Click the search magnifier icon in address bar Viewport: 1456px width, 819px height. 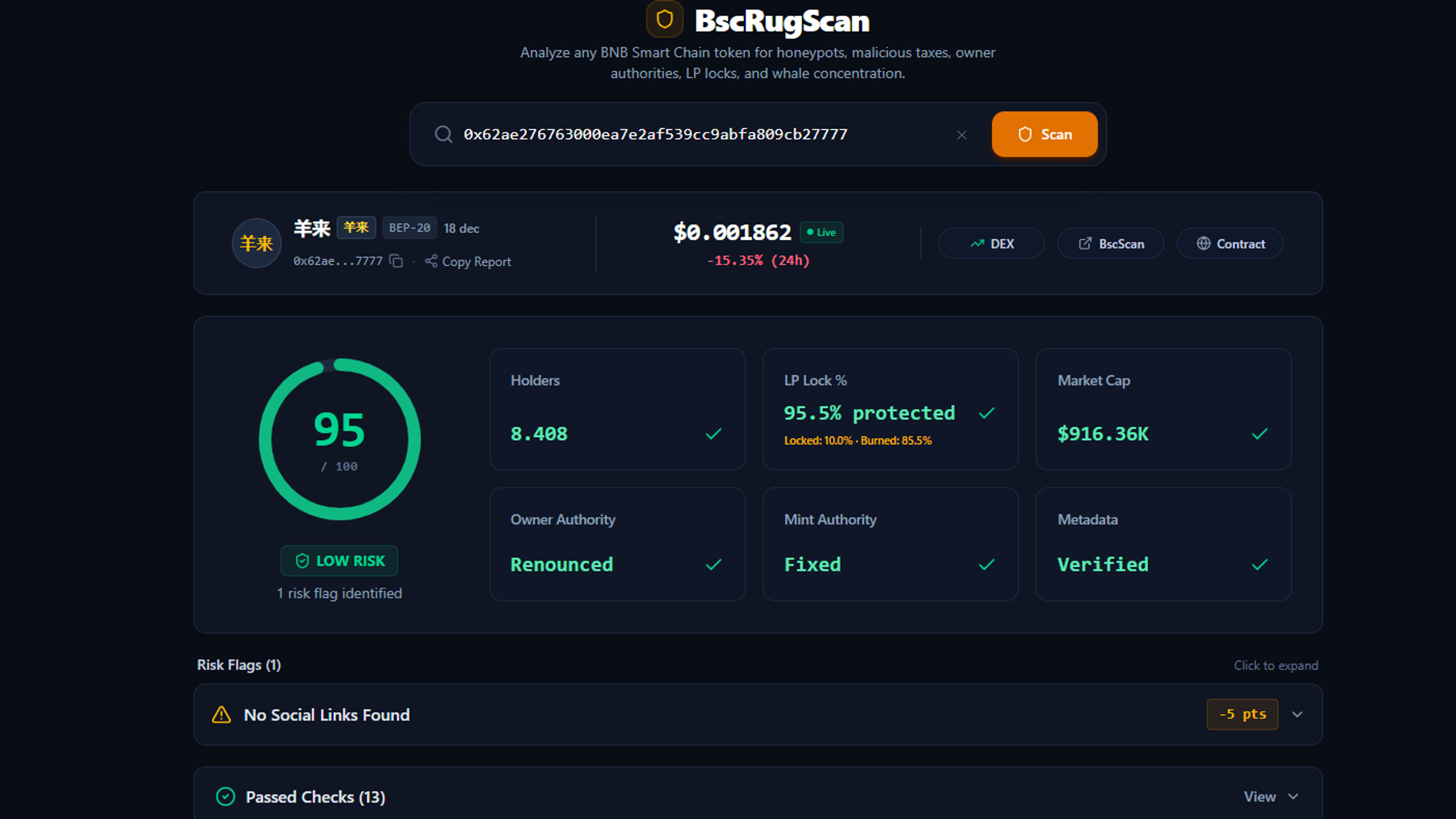pos(443,134)
